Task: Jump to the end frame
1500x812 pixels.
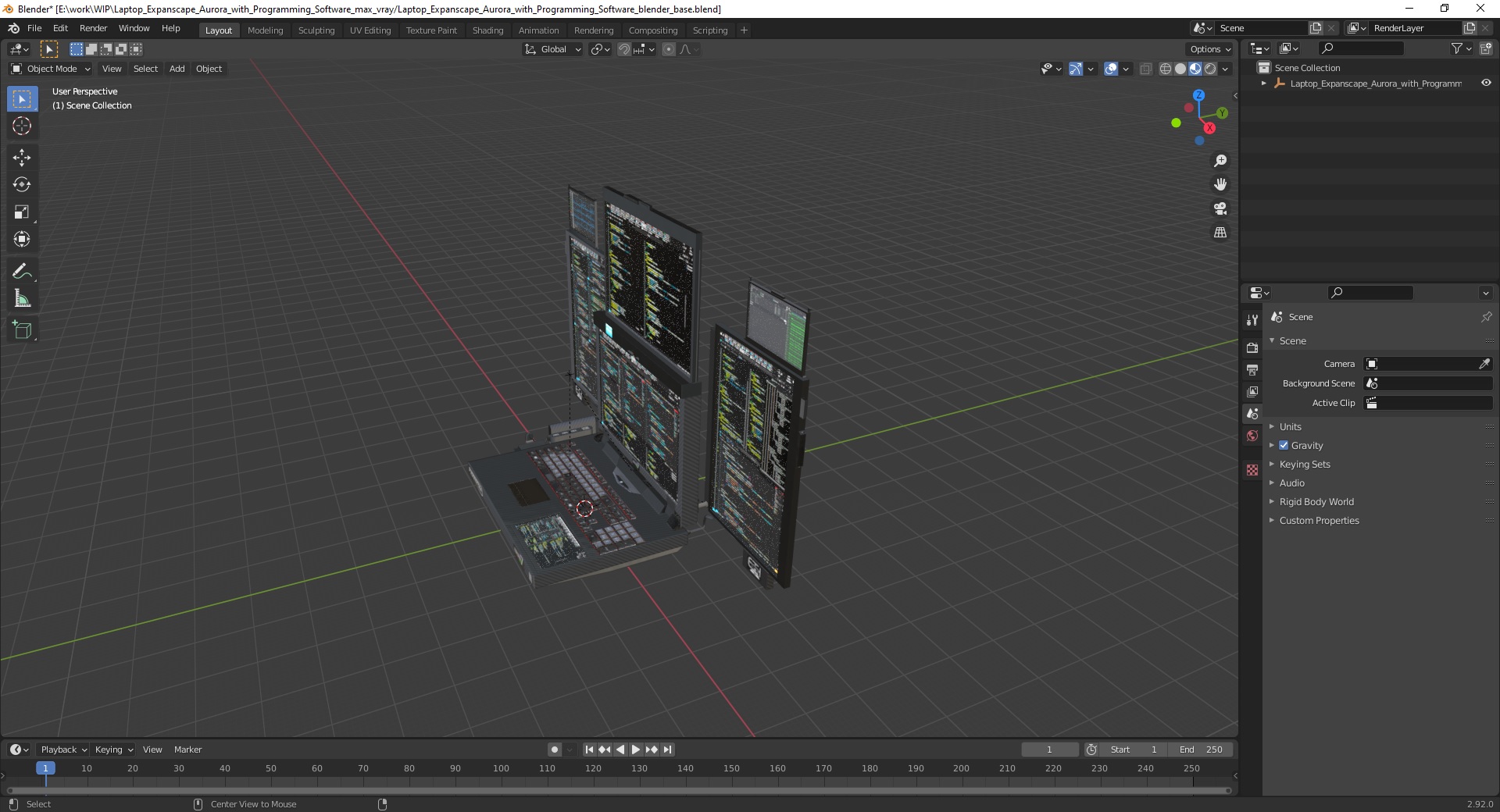Action: tap(667, 750)
